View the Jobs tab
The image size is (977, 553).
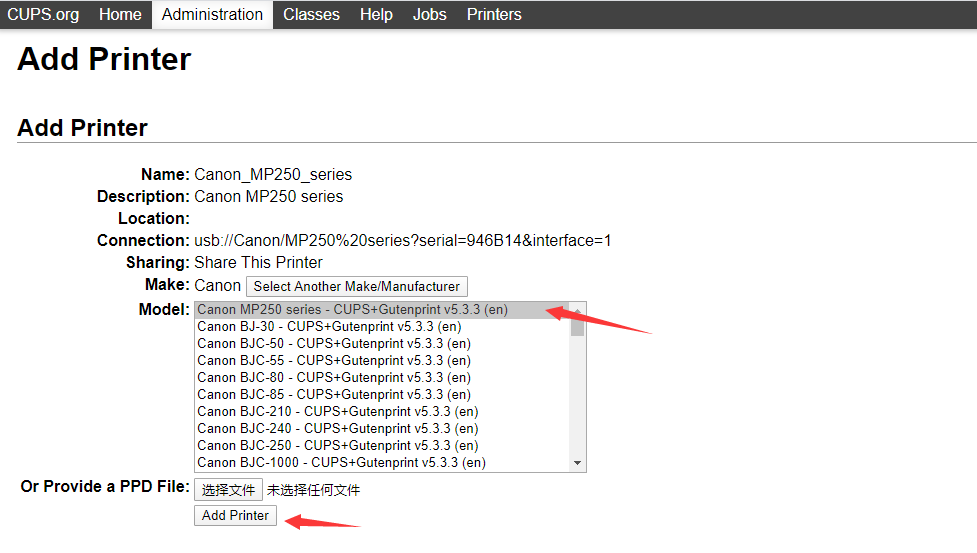tap(429, 14)
